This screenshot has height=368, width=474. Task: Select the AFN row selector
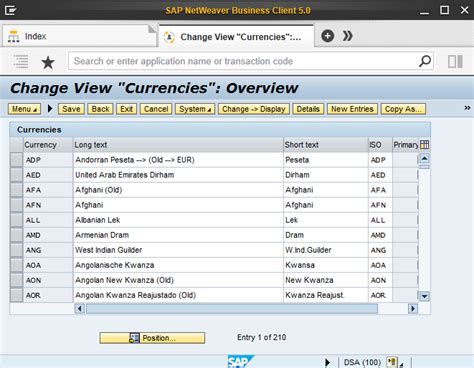(16, 205)
